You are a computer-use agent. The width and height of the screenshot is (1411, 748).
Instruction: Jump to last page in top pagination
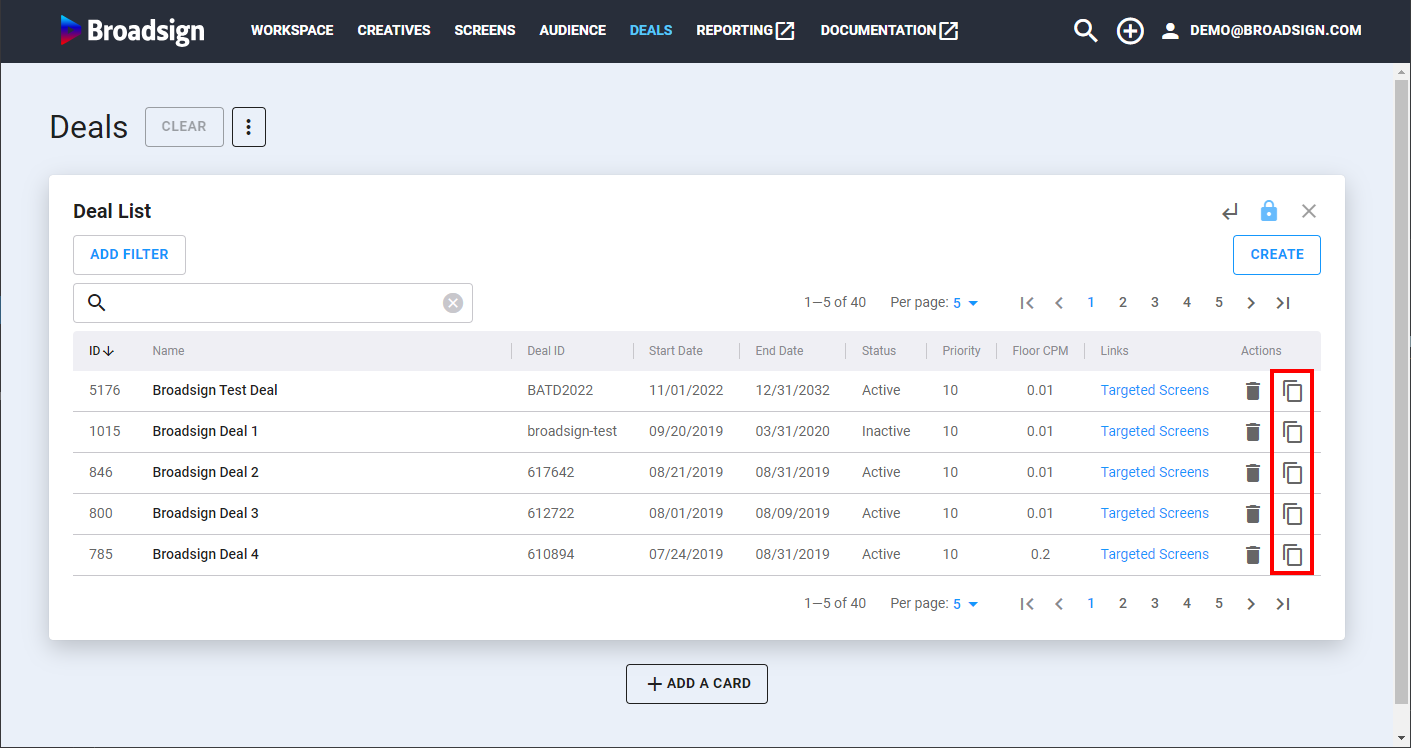1283,303
